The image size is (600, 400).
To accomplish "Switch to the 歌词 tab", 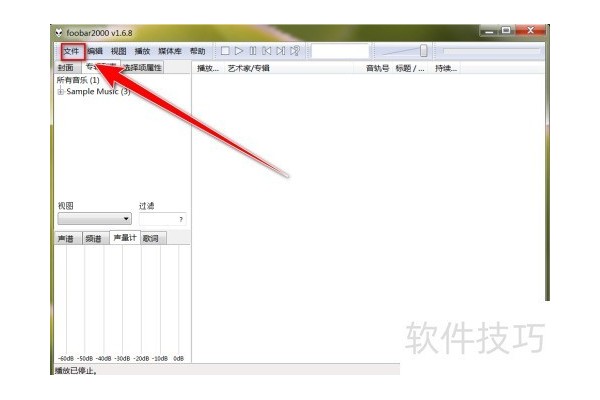I will click(x=151, y=239).
